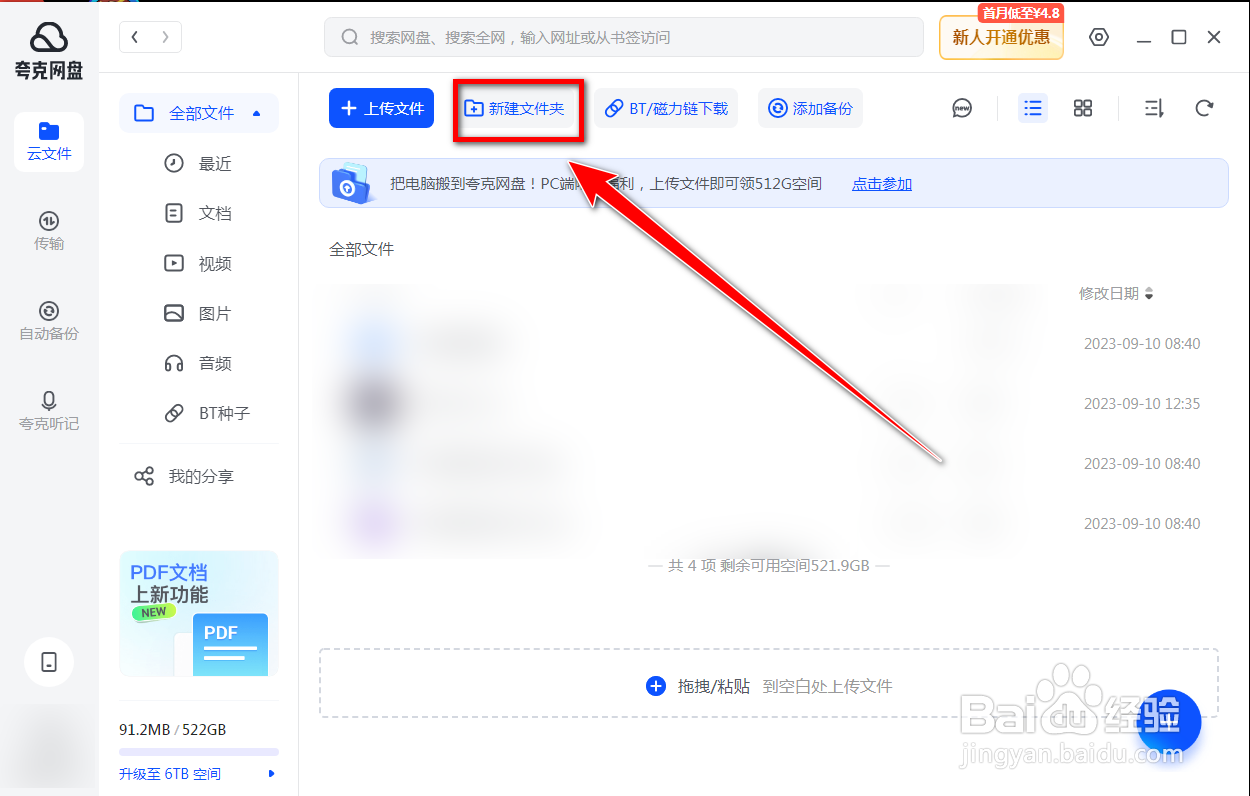The image size is (1250, 796).
Task: Click the mobile device icon in the sidebar
Action: 48,662
